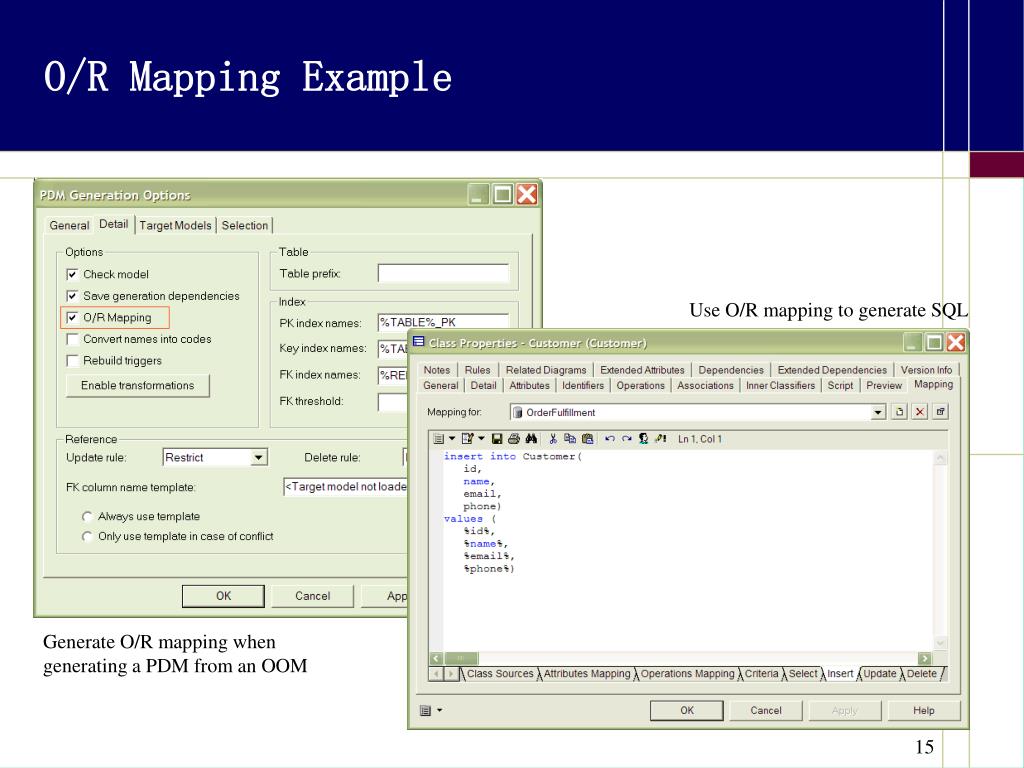Open the editor menu dropdown arrow
Image resolution: width=1024 pixels, height=768 pixels.
click(x=451, y=439)
